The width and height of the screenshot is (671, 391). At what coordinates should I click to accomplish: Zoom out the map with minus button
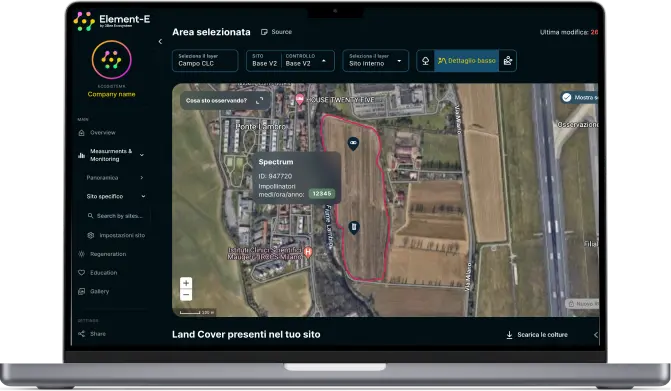(x=186, y=295)
